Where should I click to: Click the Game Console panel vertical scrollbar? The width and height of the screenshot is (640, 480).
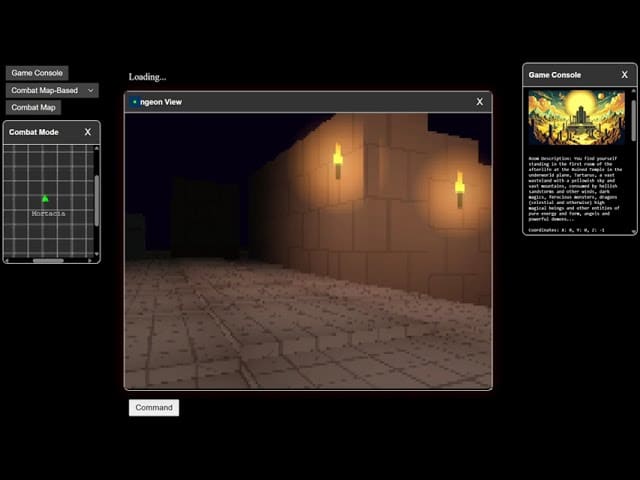point(632,120)
